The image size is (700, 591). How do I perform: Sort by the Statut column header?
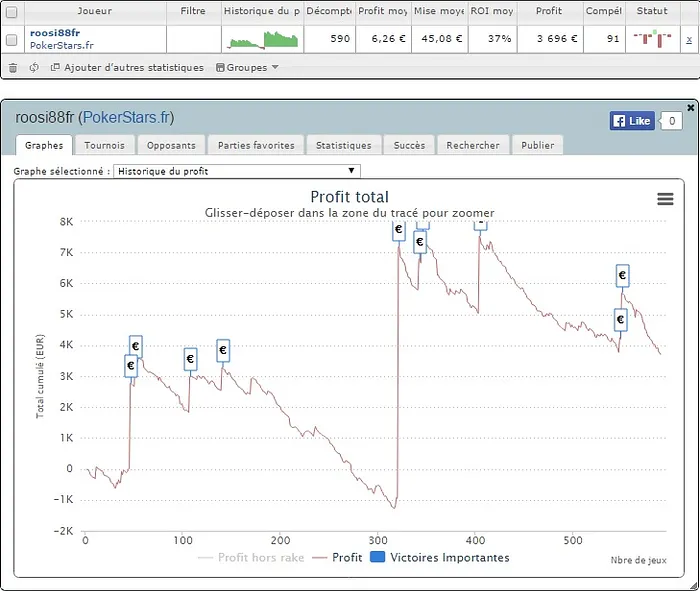coord(652,11)
